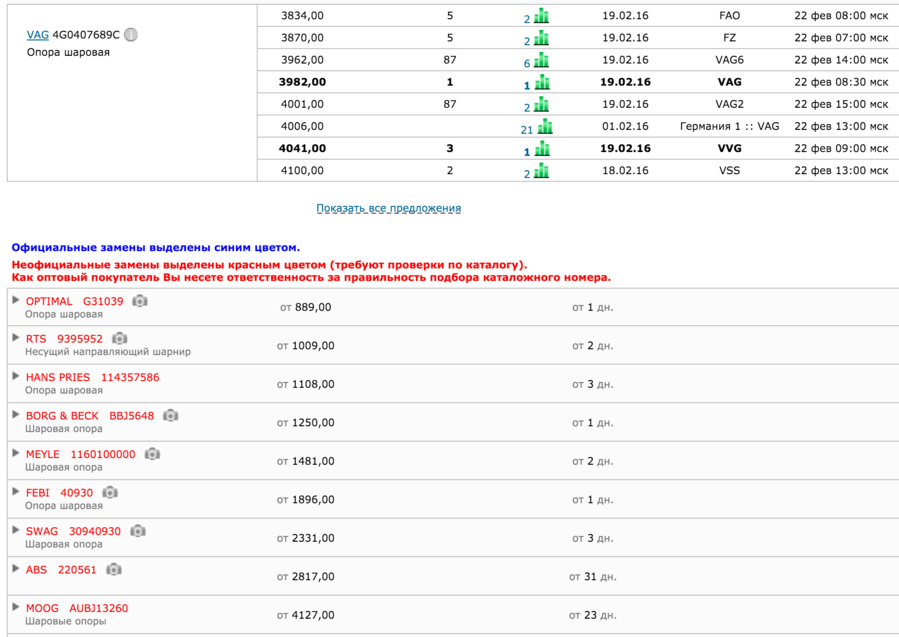Select bold price 4041,00
The width and height of the screenshot is (899, 637).
point(302,148)
